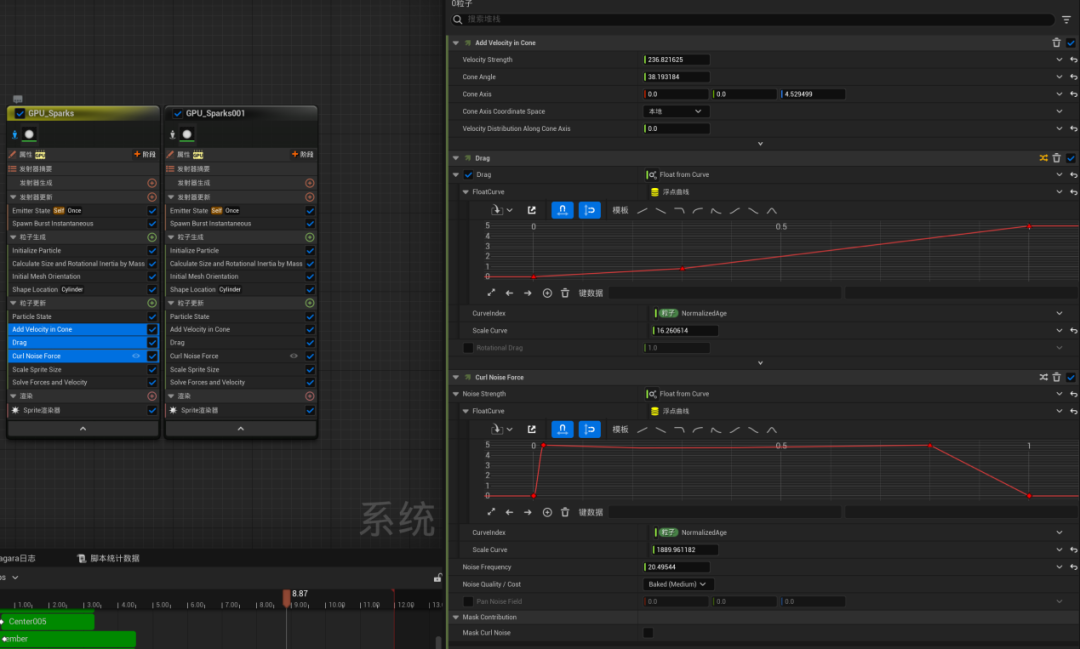Image resolution: width=1080 pixels, height=649 pixels.
Task: Toggle vertical snapping in Noise Strength curve editor
Action: [590, 429]
